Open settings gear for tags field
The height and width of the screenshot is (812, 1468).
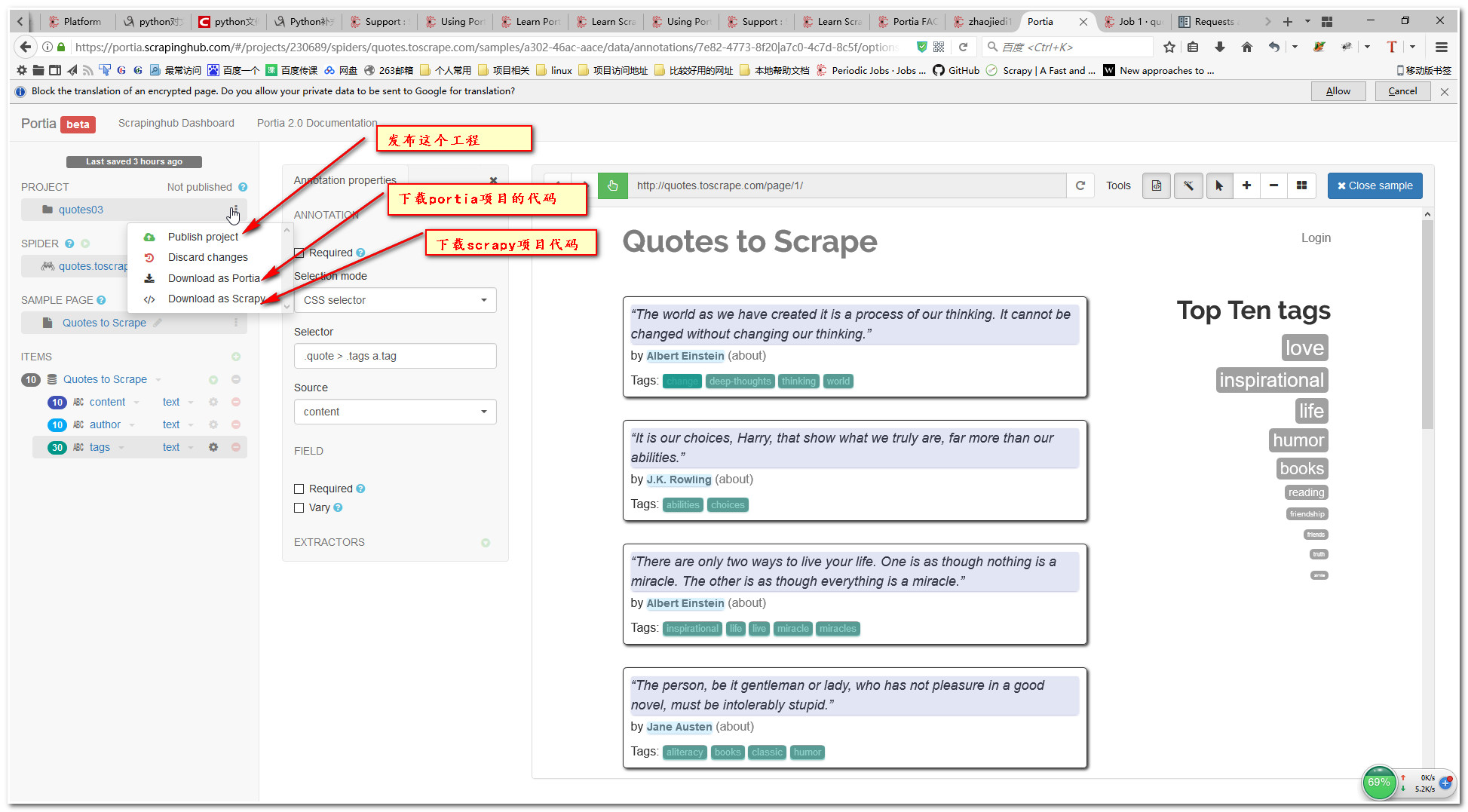pyautogui.click(x=213, y=447)
